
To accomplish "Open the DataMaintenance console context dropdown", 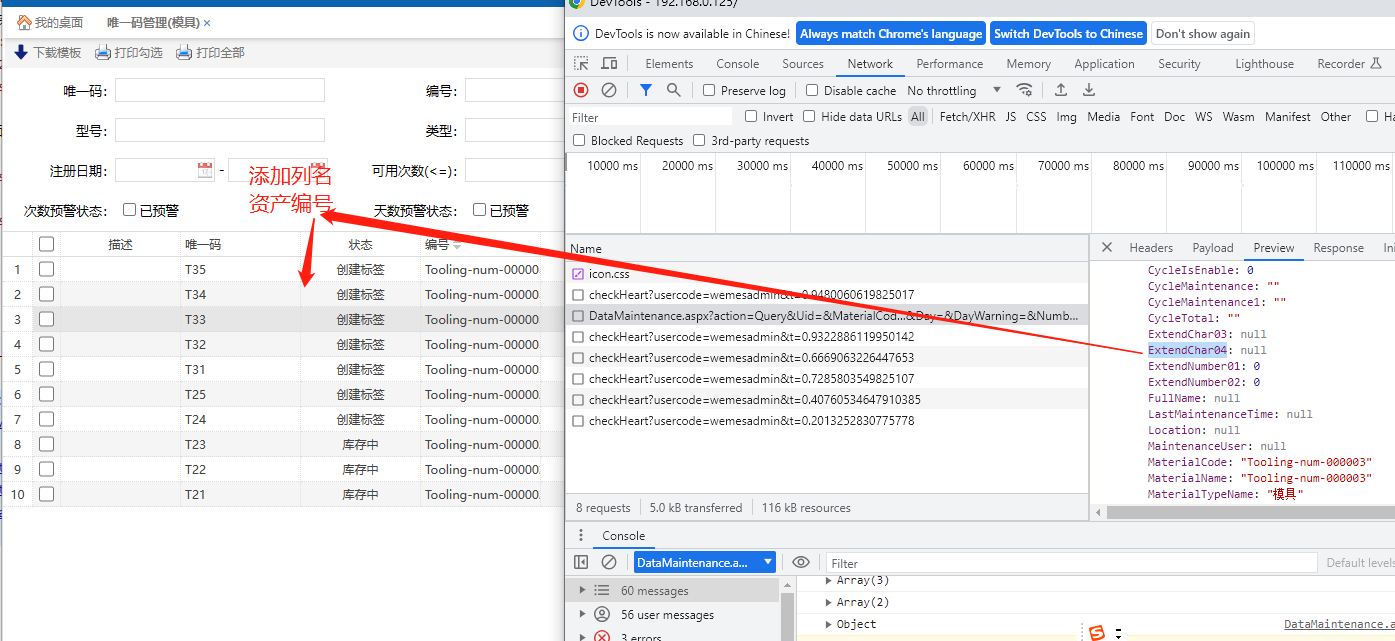I will tap(704, 563).
